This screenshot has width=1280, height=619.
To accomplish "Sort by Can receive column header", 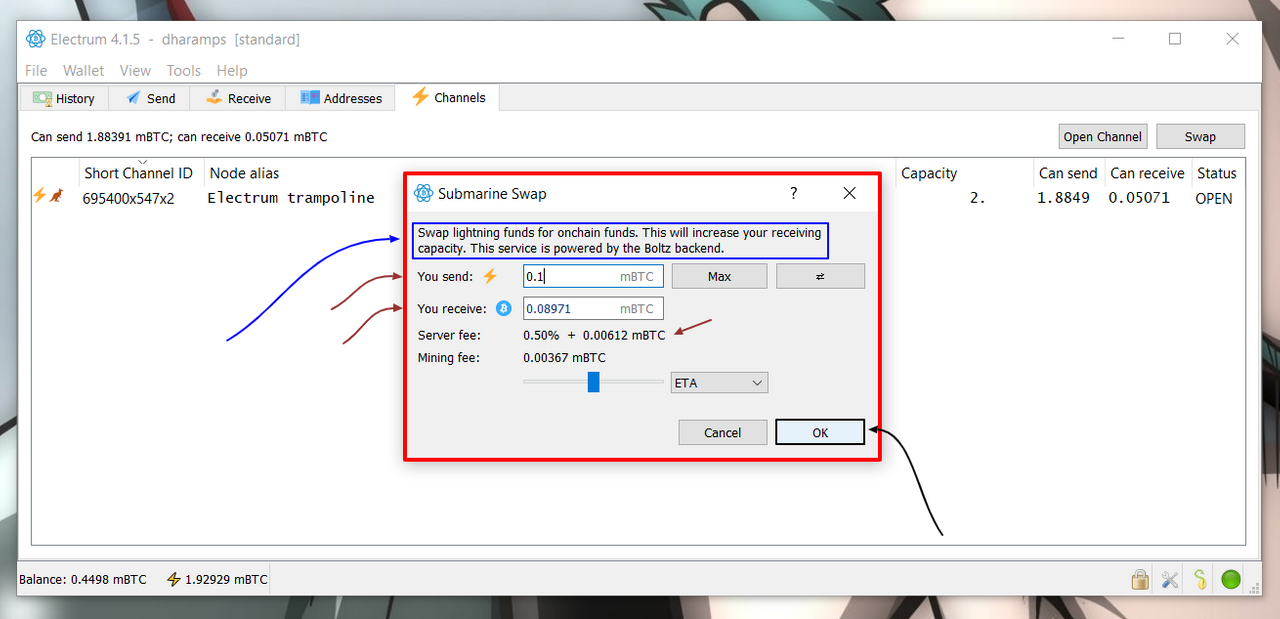I will [1147, 173].
